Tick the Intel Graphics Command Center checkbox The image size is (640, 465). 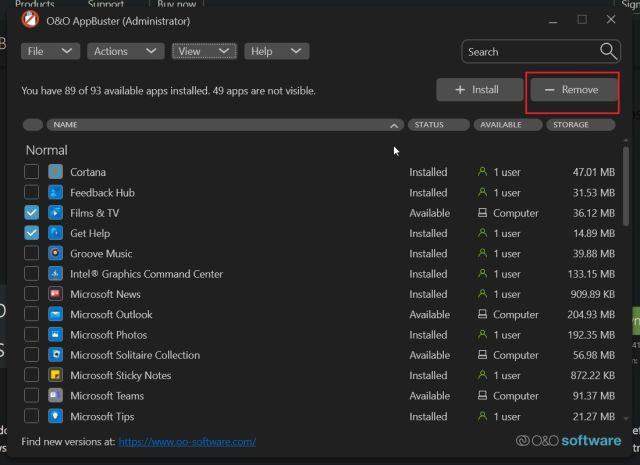pos(31,274)
